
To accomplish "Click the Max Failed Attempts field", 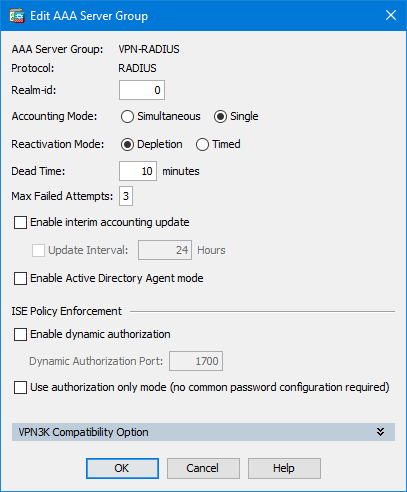I will coord(126,196).
